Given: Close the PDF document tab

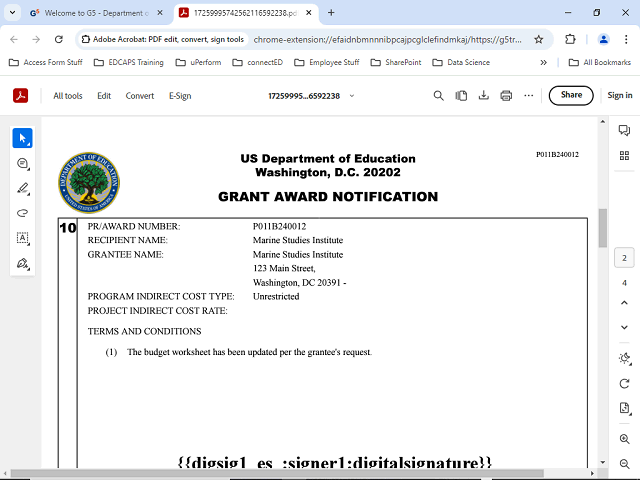Looking at the screenshot, I should click(x=309, y=13).
